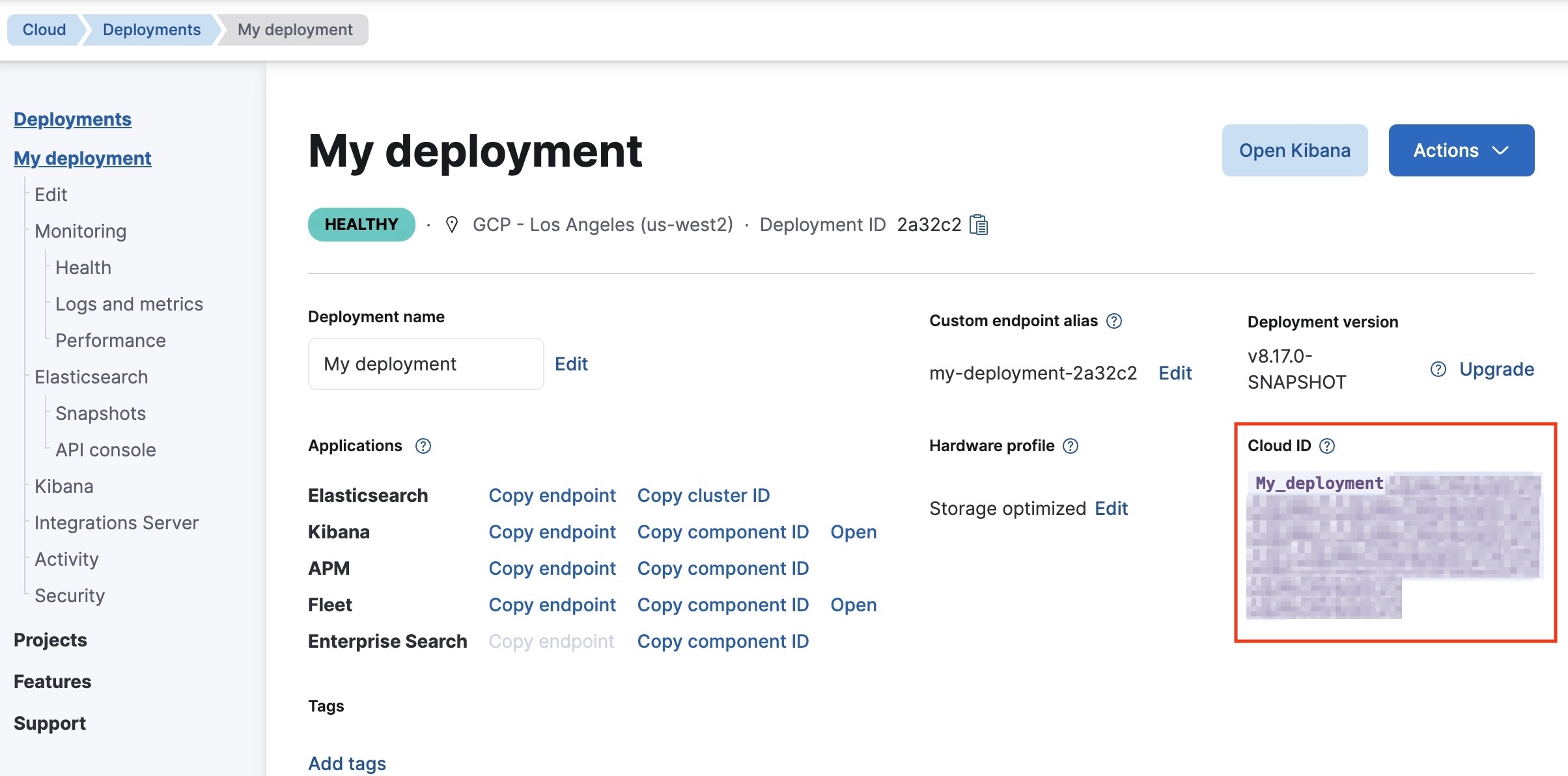Click the Open Kibana button

click(x=1295, y=150)
